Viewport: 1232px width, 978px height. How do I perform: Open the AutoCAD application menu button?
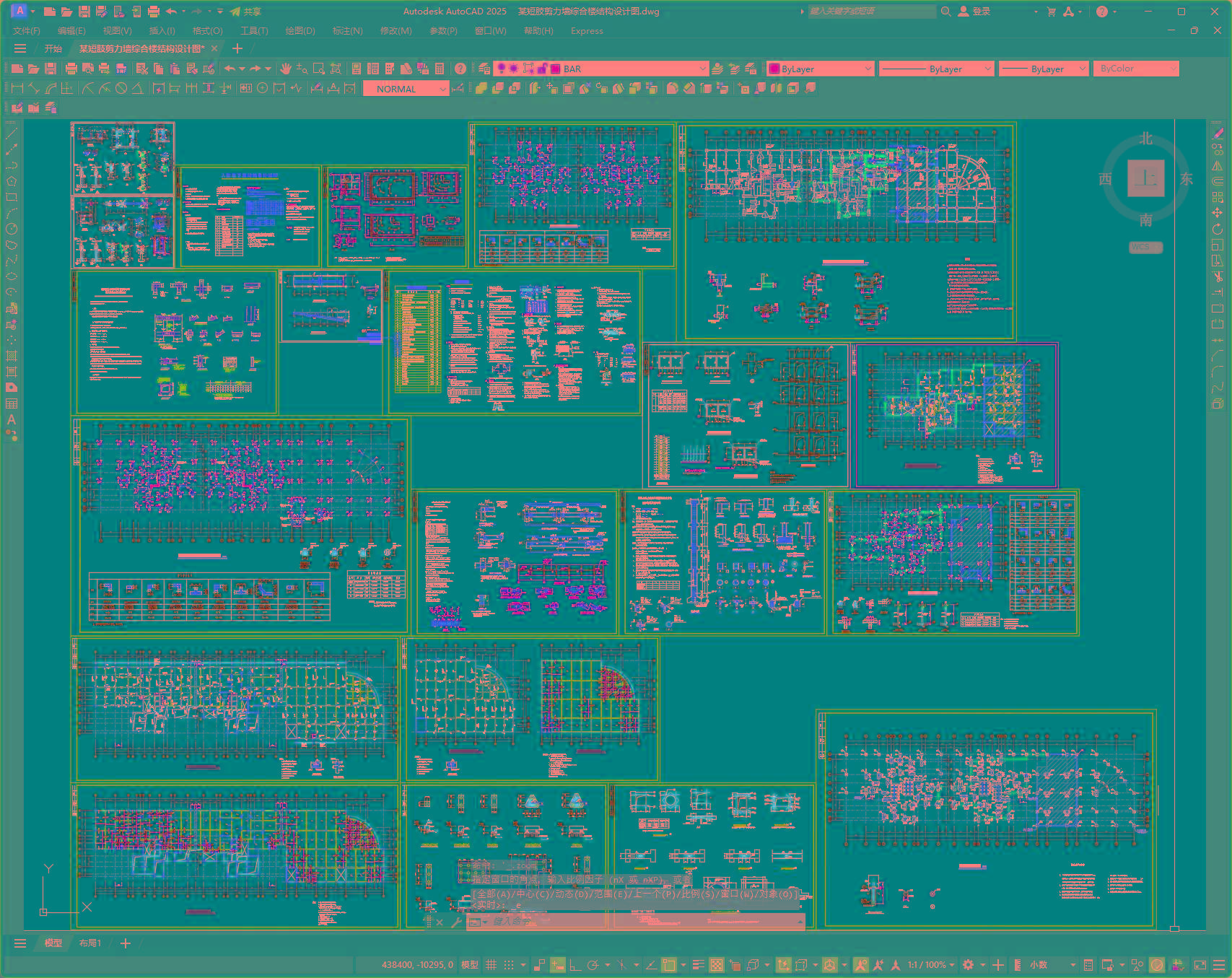coord(19,11)
